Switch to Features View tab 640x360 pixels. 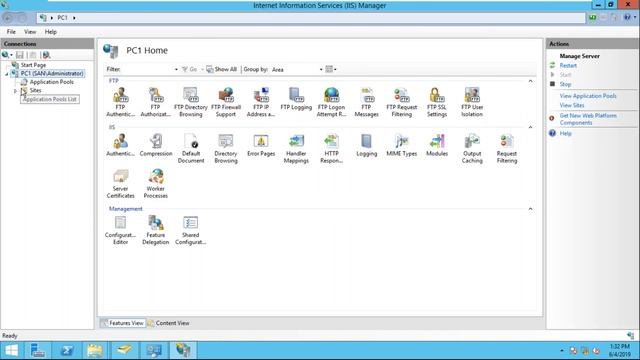pyautogui.click(x=122, y=323)
